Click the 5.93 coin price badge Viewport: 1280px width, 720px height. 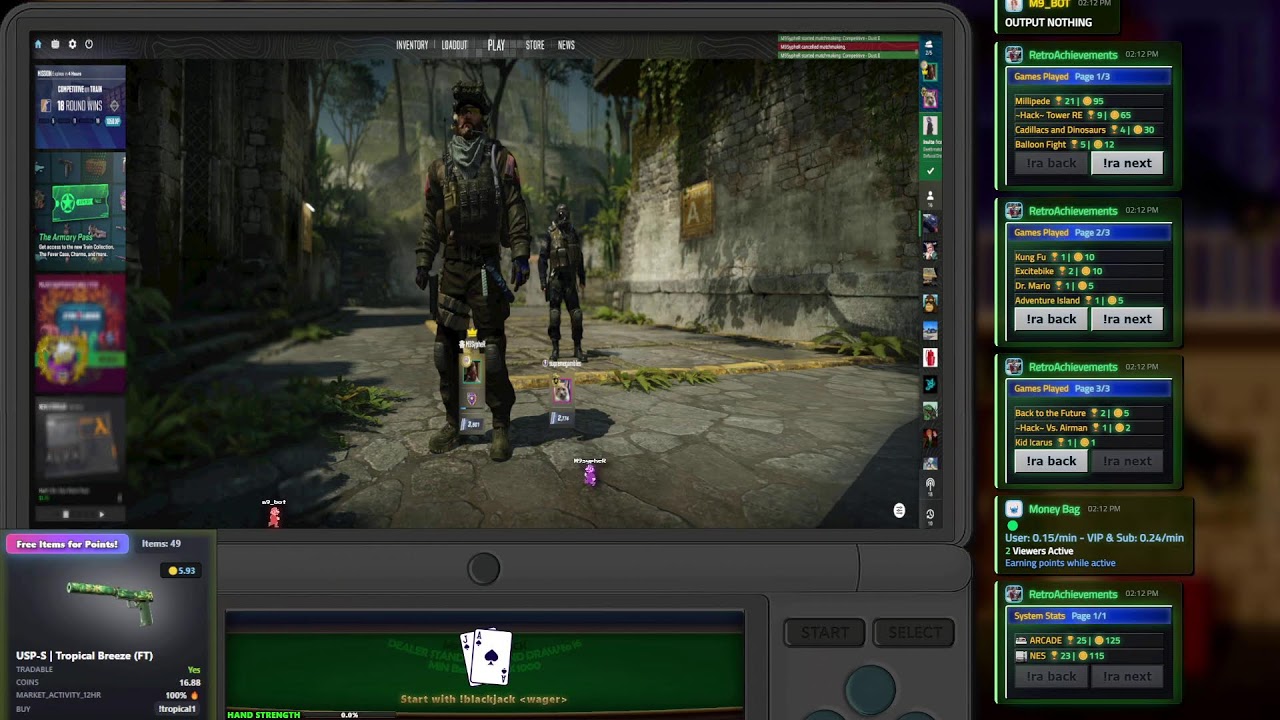(181, 570)
